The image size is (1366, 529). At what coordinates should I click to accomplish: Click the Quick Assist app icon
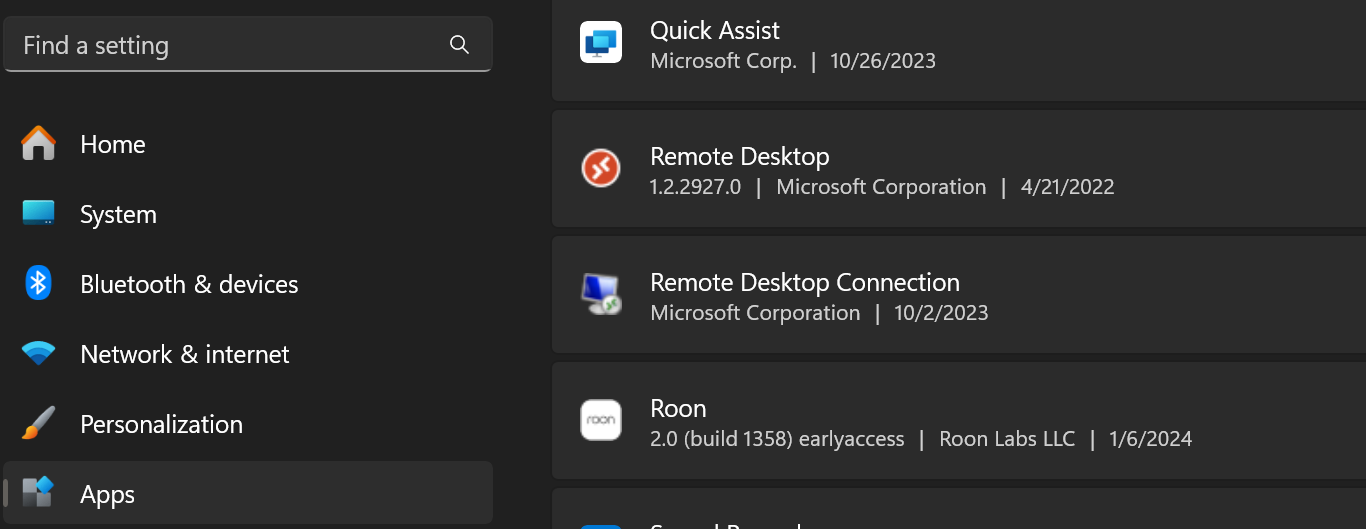601,42
